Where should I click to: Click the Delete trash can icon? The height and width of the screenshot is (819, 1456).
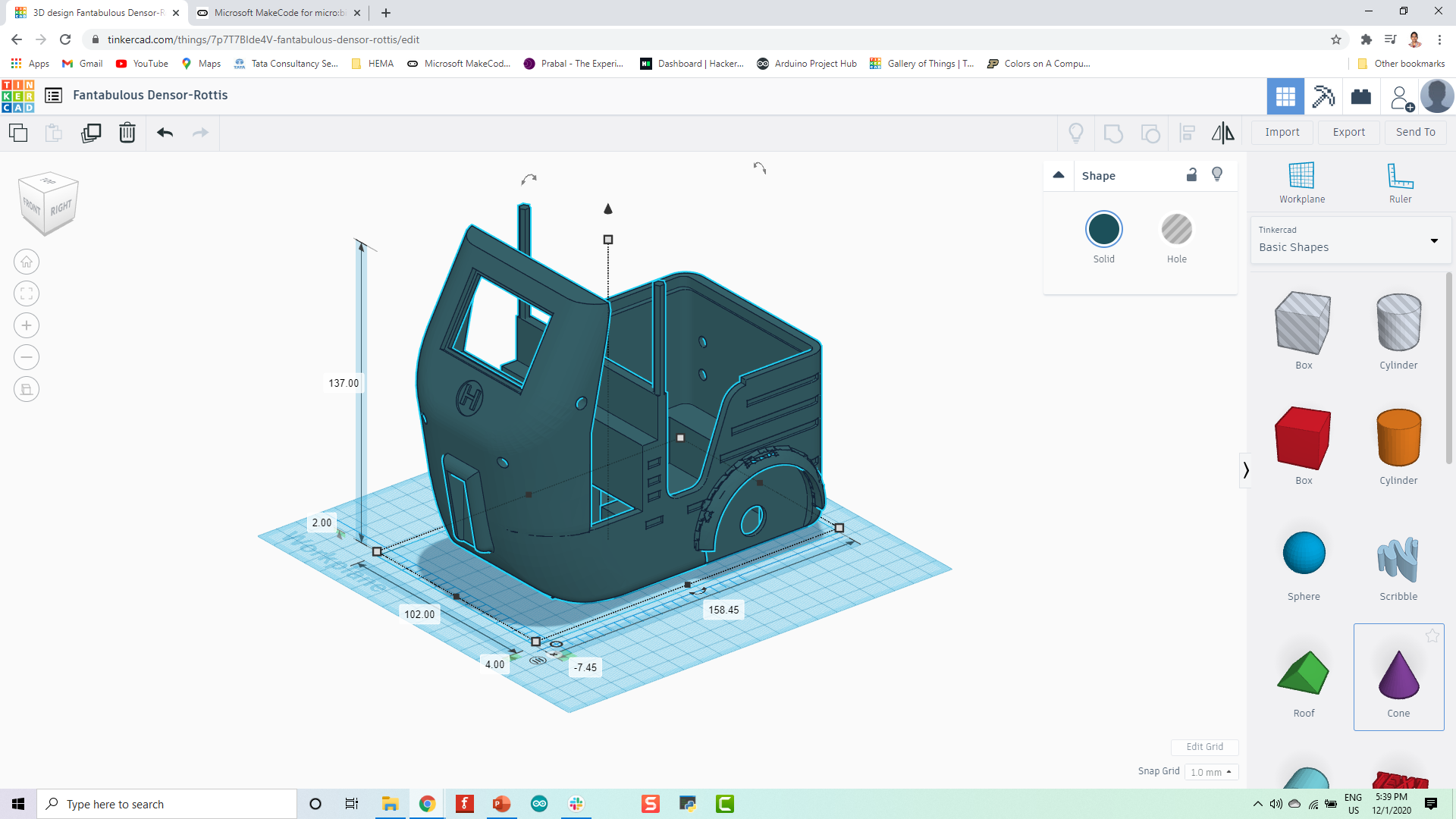[x=127, y=133]
